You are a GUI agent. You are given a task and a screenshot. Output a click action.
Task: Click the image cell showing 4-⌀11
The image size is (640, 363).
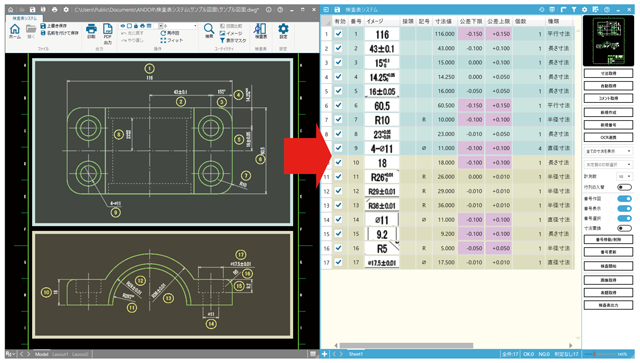point(382,148)
